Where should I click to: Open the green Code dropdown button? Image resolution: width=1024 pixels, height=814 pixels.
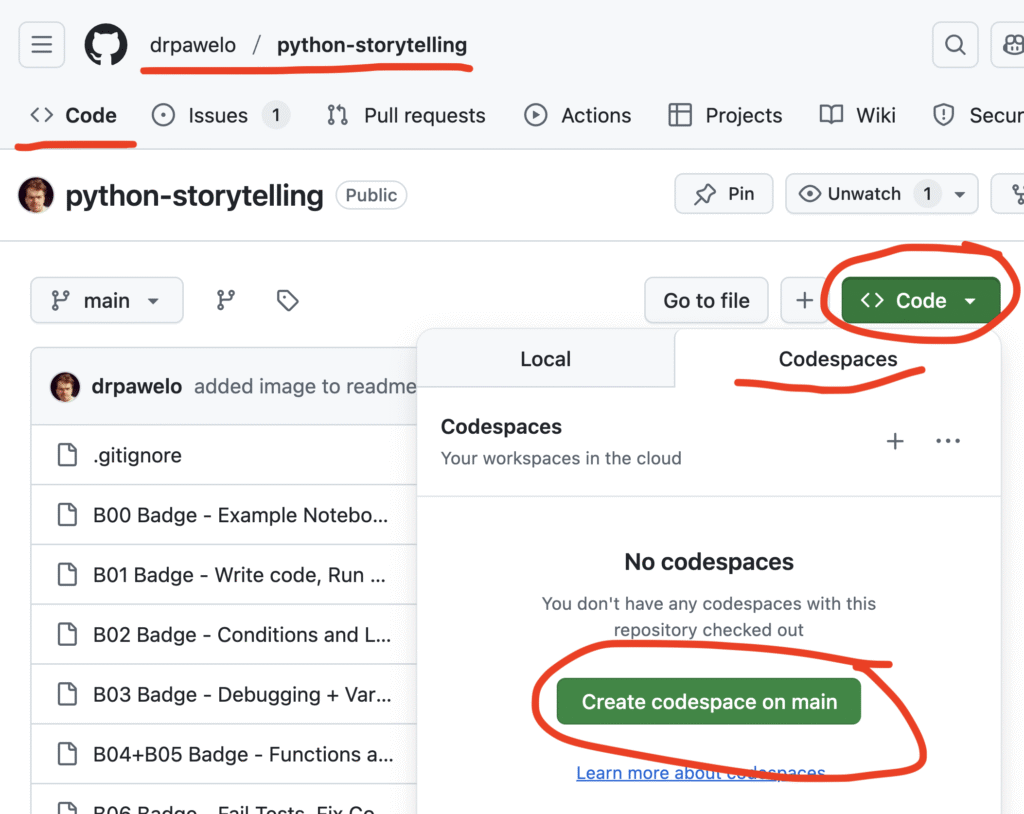click(920, 300)
